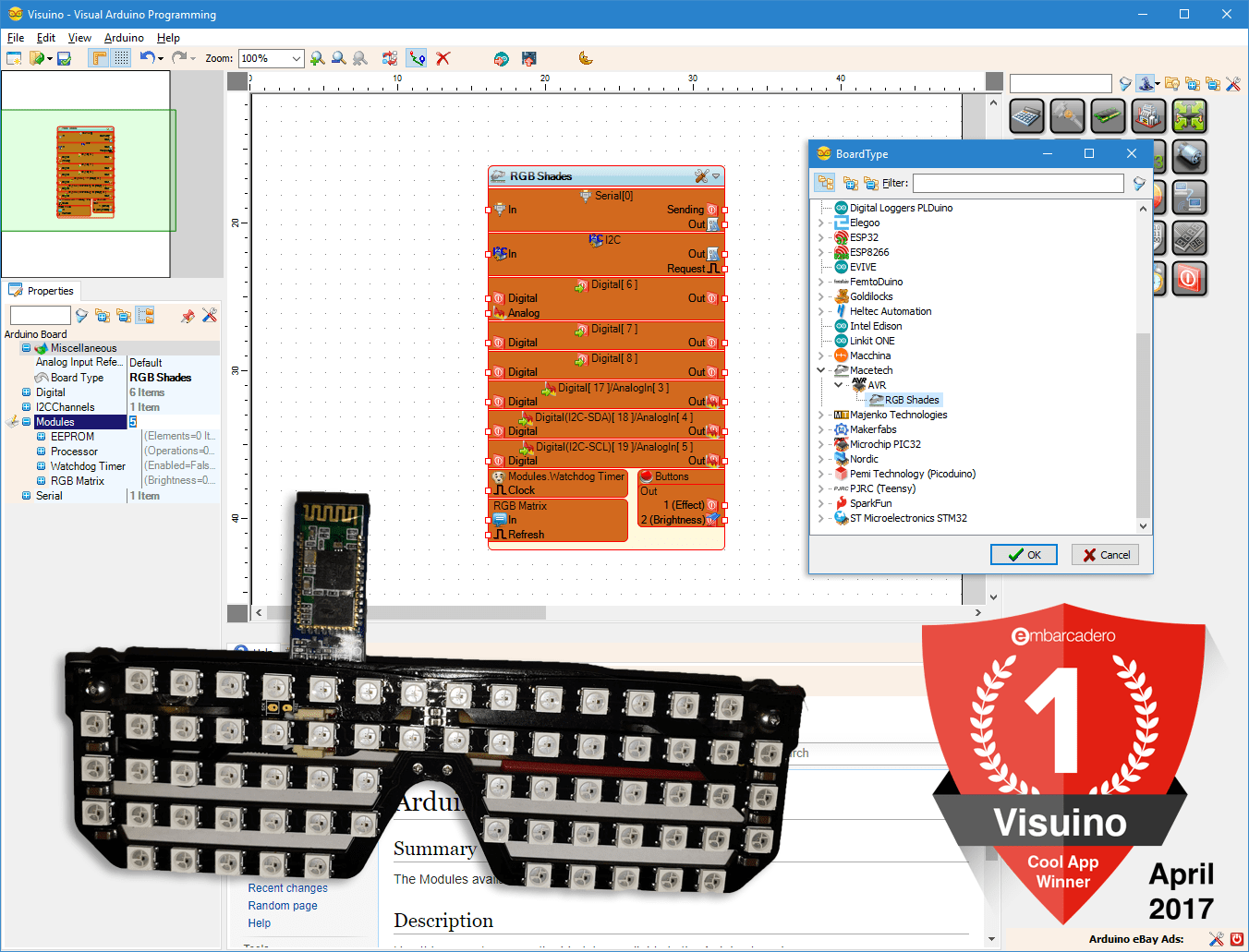Collapse the Miscellaneous property group
This screenshot has height=952, width=1249.
(x=26, y=348)
